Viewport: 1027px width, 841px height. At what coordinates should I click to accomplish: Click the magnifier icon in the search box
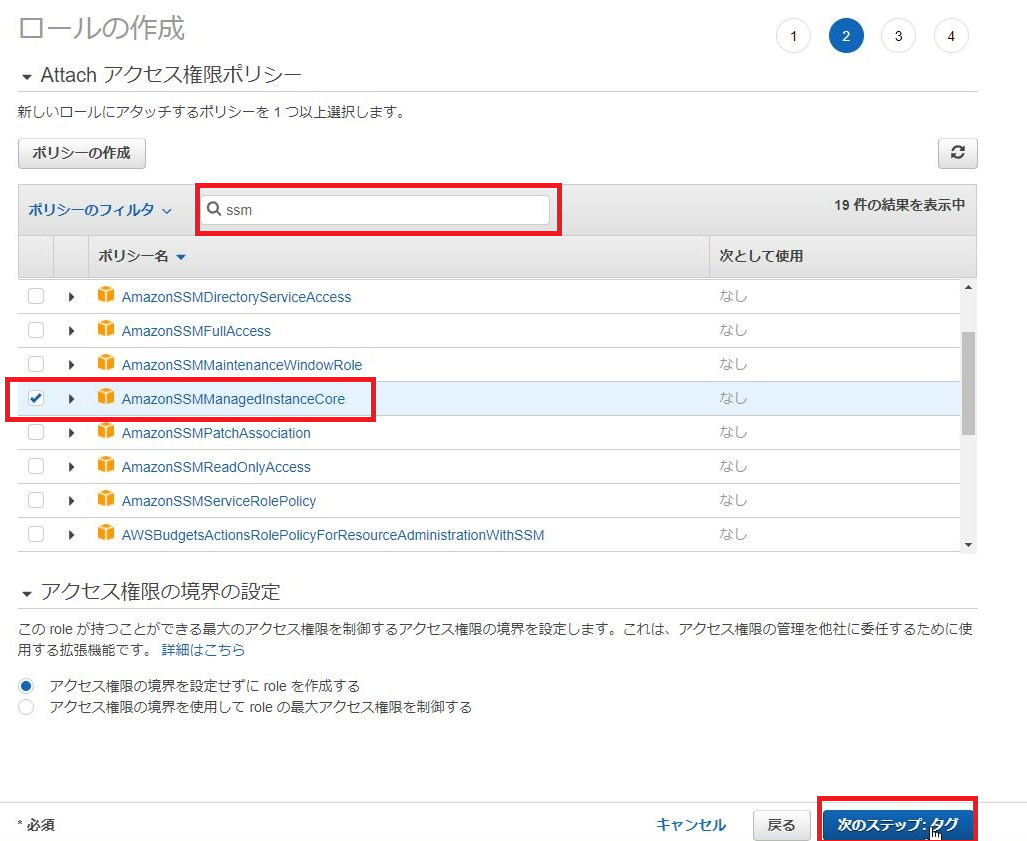tap(214, 209)
